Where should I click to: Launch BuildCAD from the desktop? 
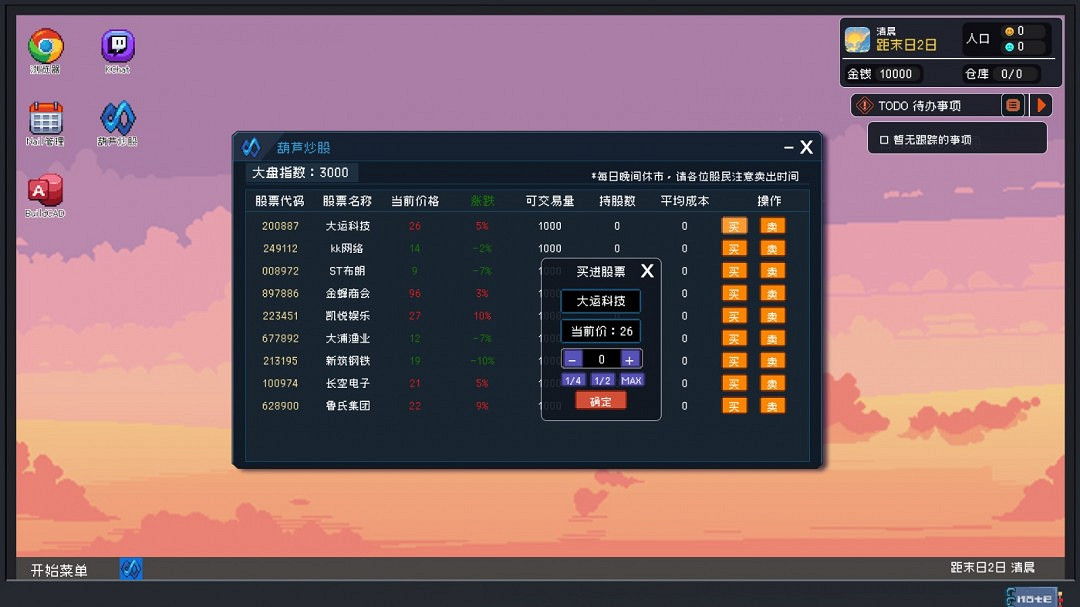tap(44, 189)
